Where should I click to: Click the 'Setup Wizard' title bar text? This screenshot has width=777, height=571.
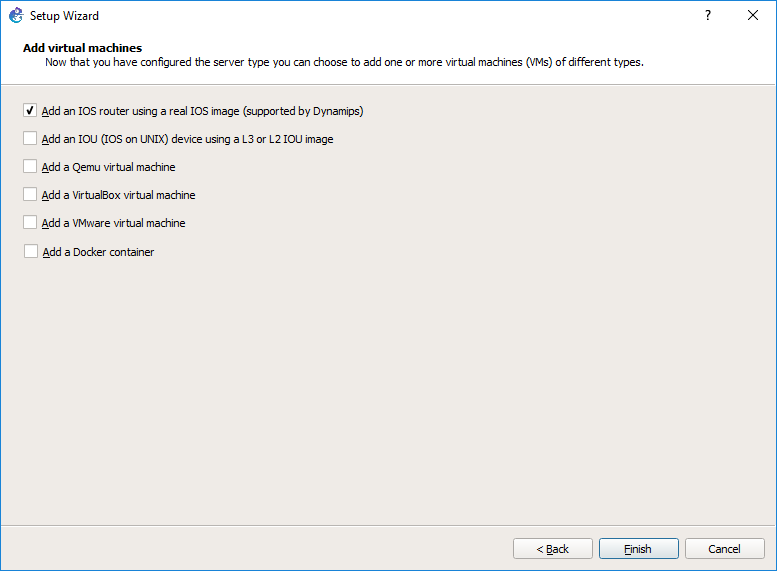pos(64,16)
